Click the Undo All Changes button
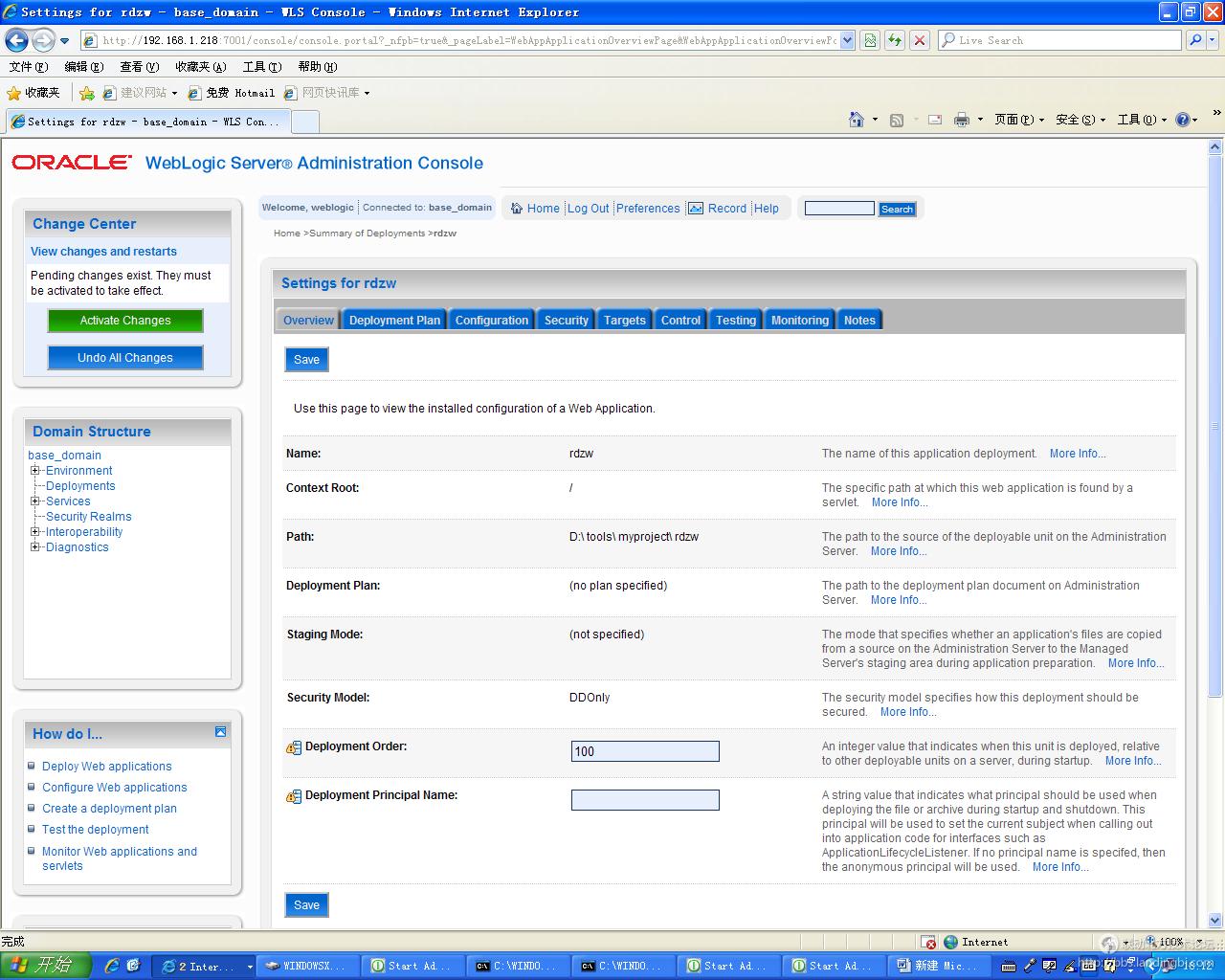Screen dimensions: 1225x980 click(x=125, y=358)
